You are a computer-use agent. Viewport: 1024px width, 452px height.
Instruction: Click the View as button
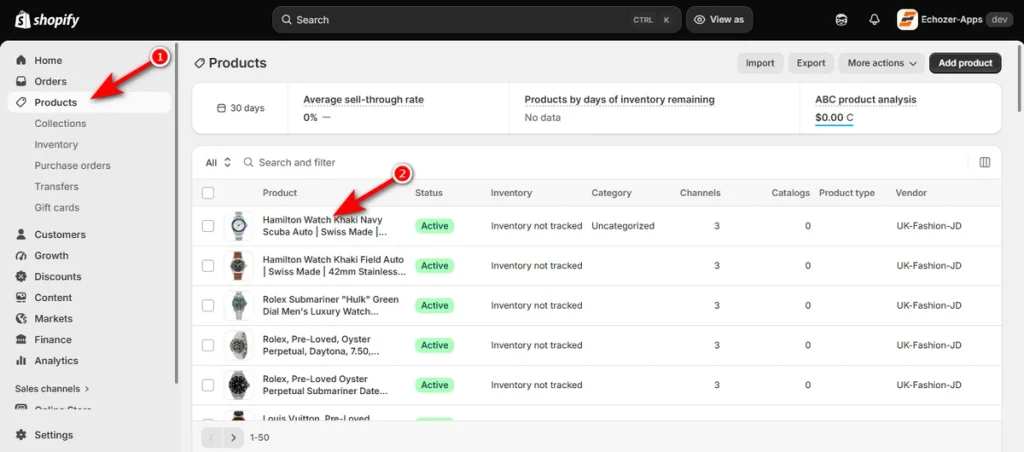719,20
